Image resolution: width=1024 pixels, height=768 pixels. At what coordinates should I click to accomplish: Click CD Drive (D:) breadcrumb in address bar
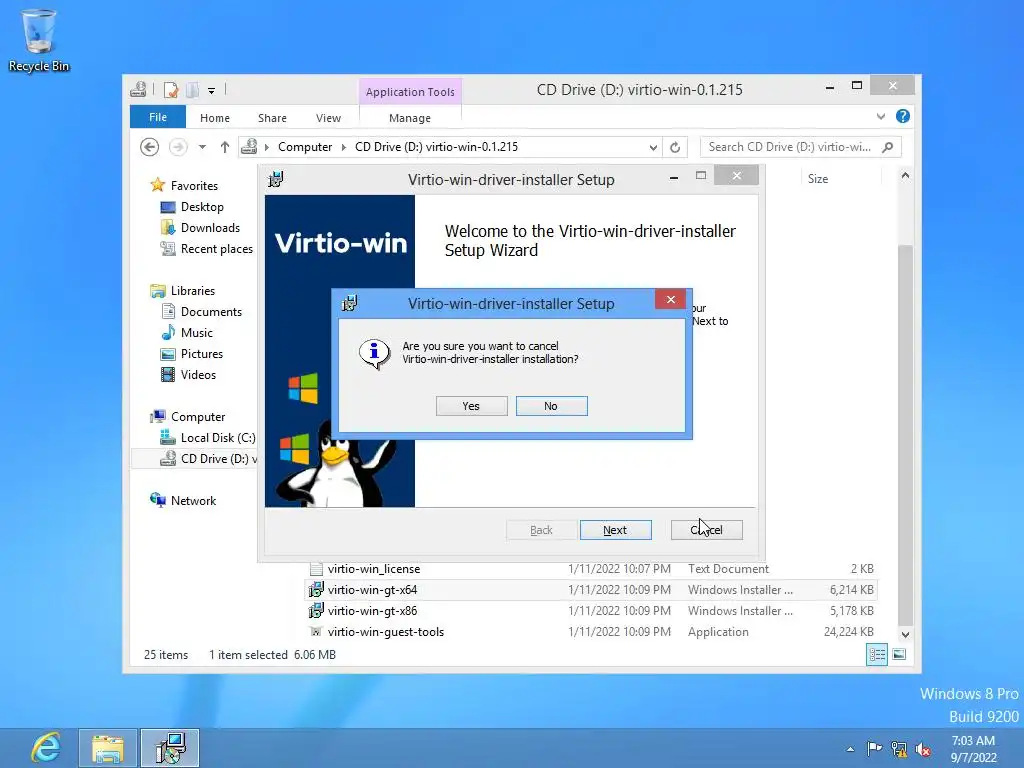[436, 147]
